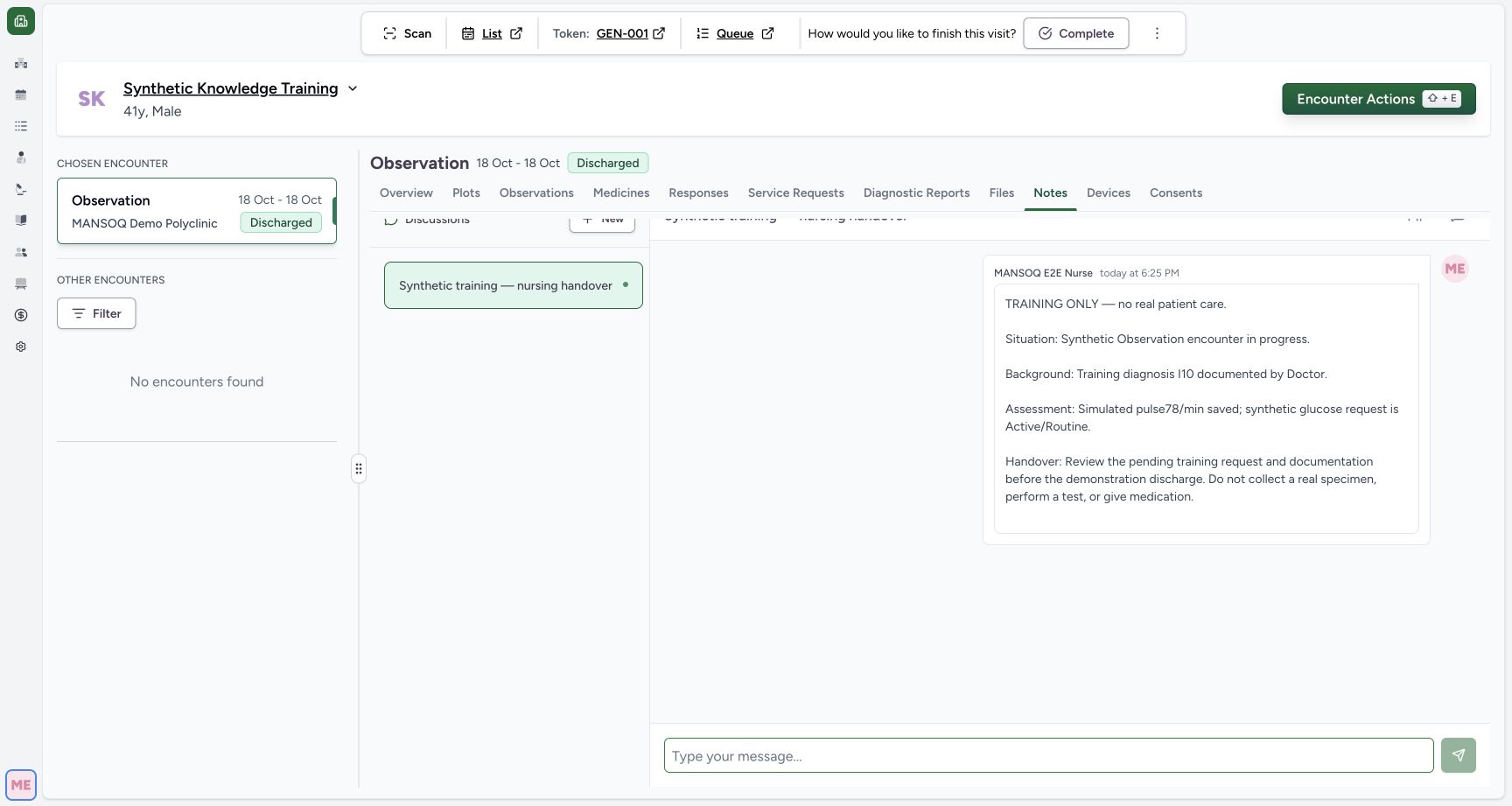Open Synthetic Knowledge Training patient link

pos(230,88)
